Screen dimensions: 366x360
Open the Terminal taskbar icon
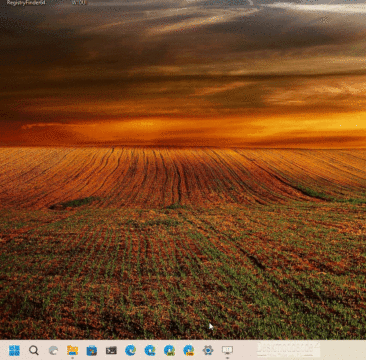tap(111, 350)
